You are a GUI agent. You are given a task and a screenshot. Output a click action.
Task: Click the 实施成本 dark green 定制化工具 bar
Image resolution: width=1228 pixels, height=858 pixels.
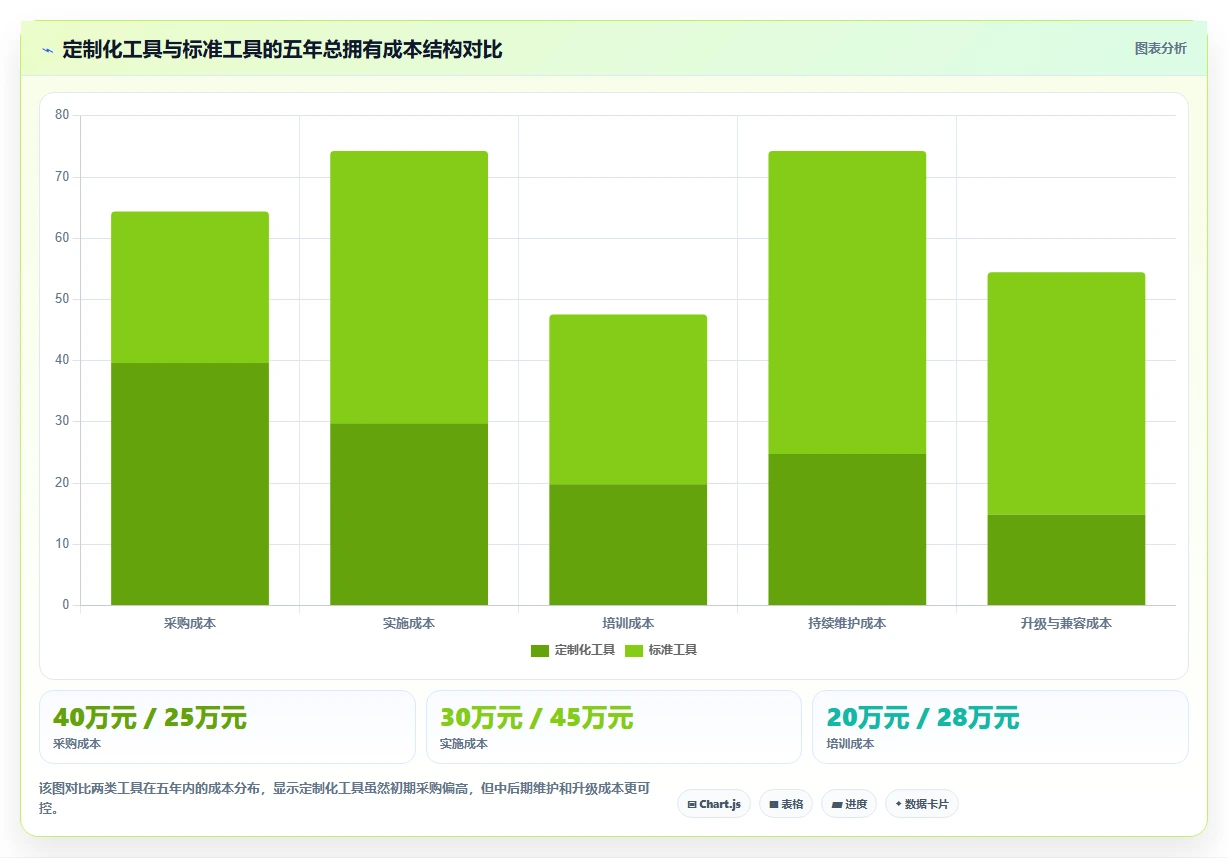[x=409, y=514]
